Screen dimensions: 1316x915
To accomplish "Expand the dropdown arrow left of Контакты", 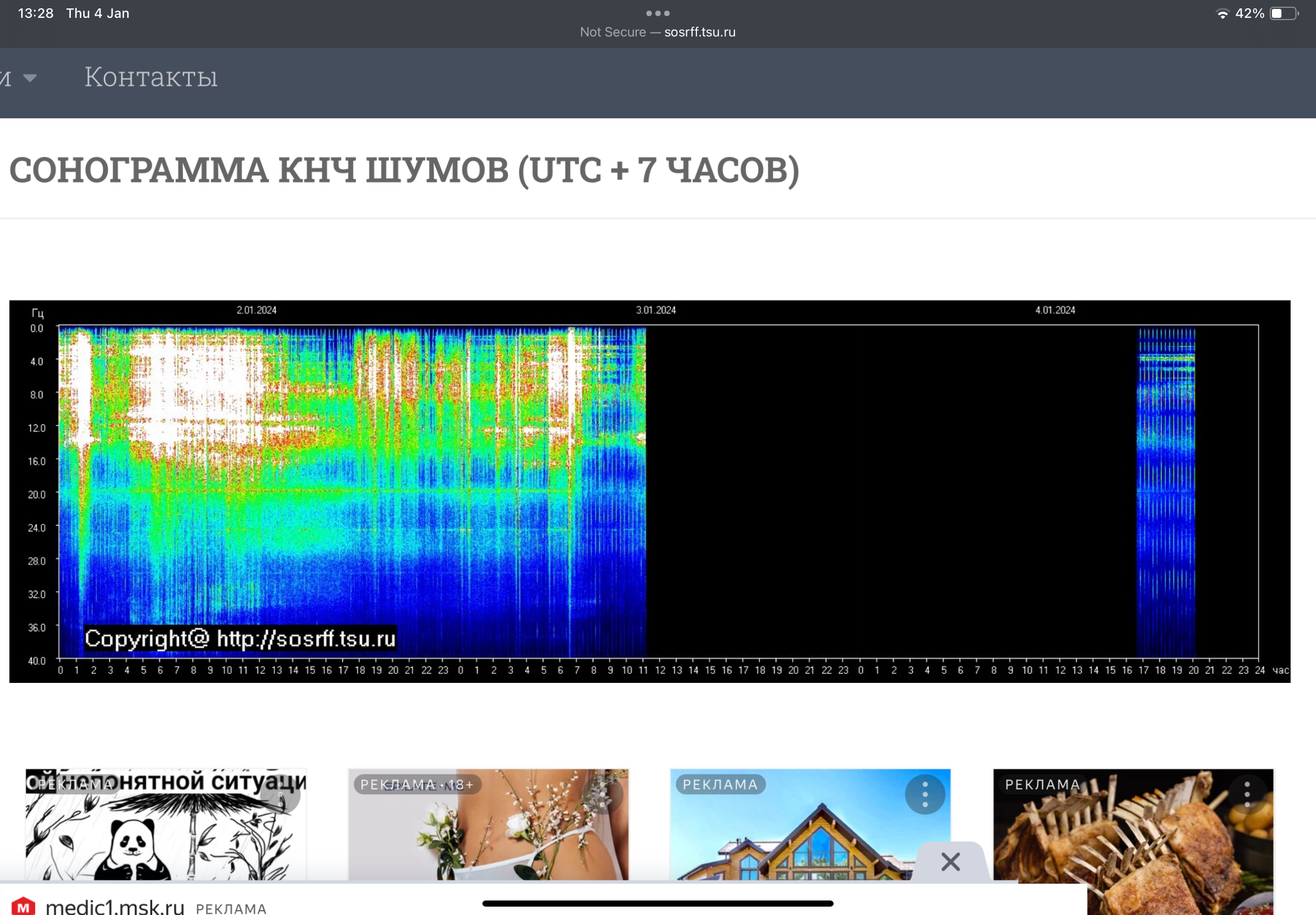I will point(30,78).
